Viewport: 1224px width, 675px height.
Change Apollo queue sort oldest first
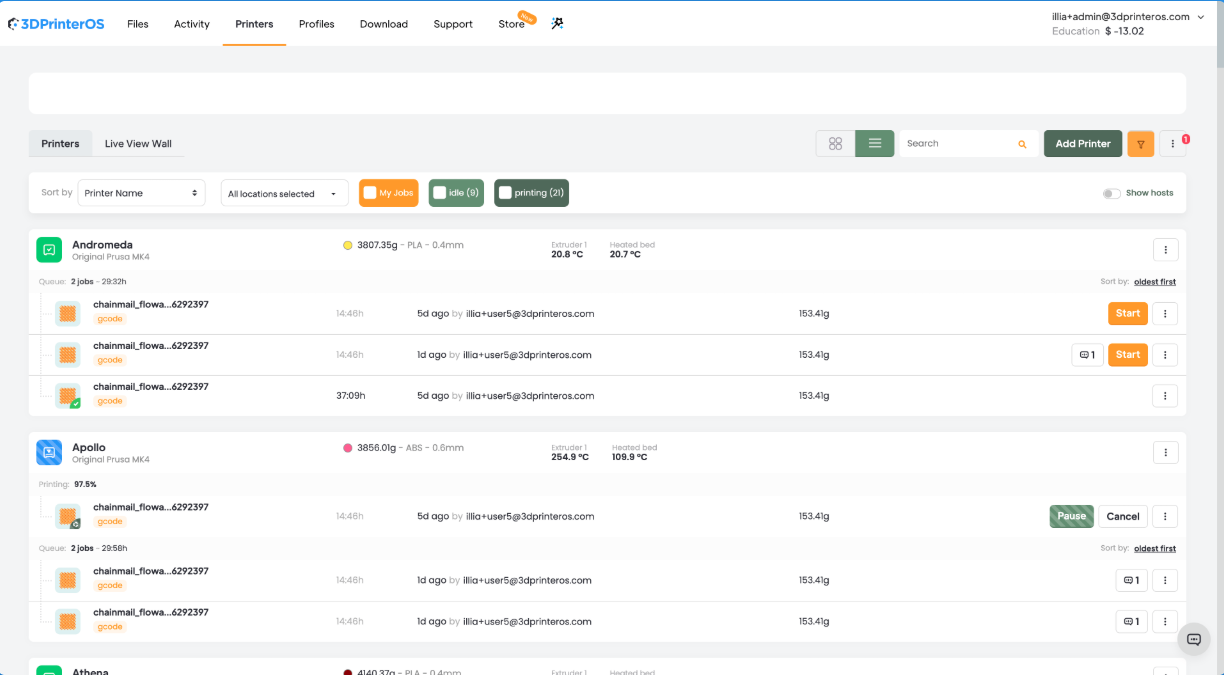(x=1155, y=549)
